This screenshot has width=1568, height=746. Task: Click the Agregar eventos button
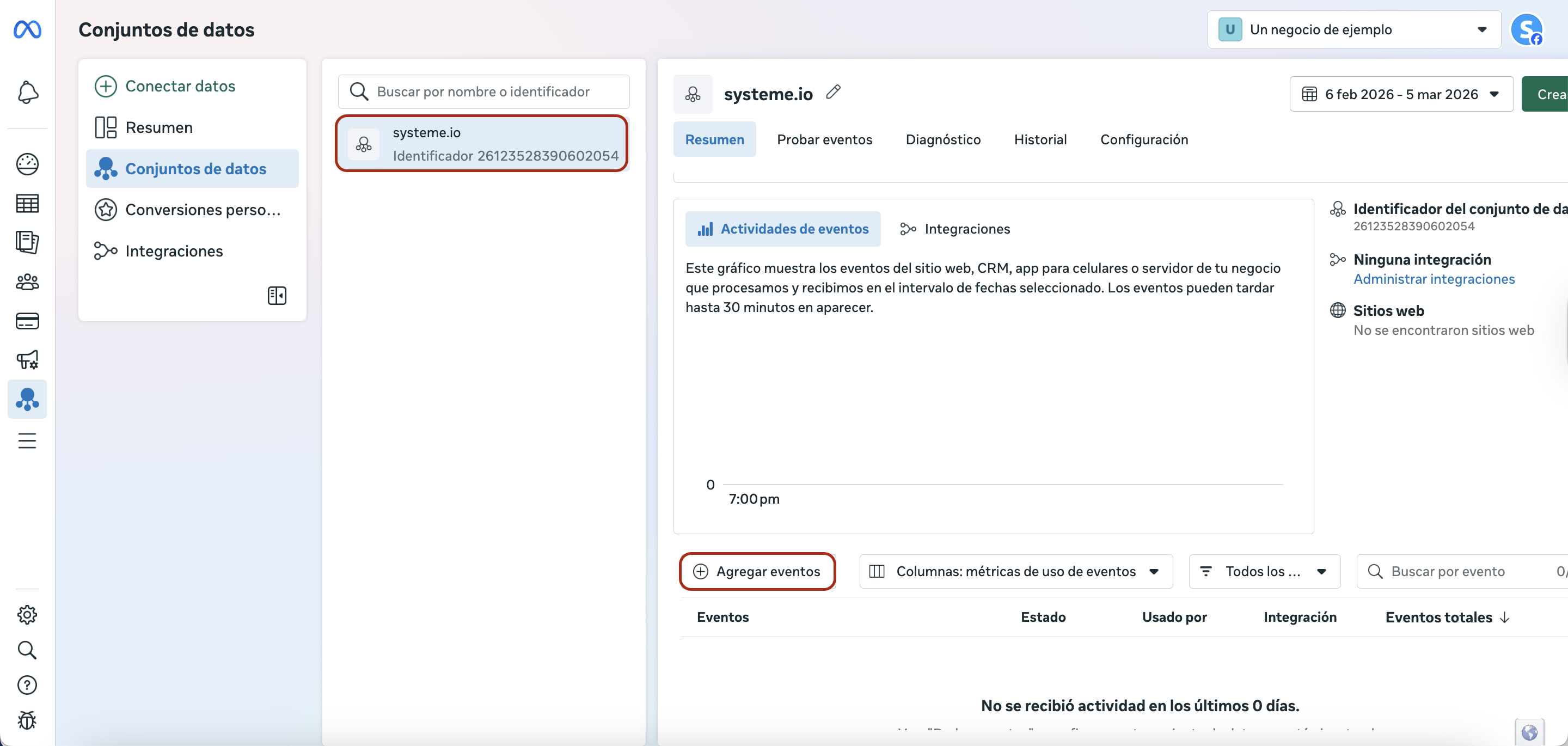[x=757, y=571]
